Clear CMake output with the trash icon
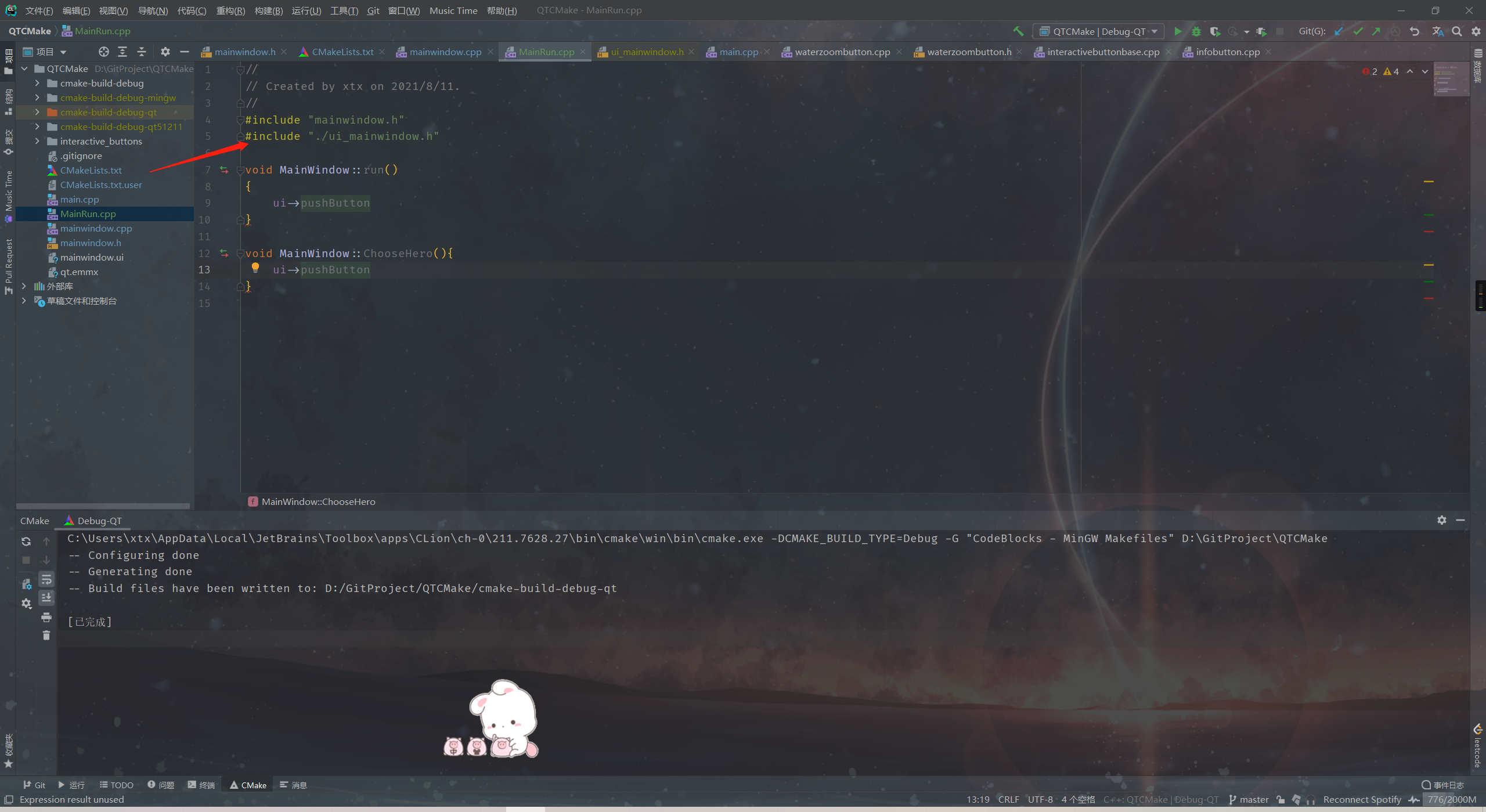This screenshot has width=1486, height=812. [x=46, y=636]
